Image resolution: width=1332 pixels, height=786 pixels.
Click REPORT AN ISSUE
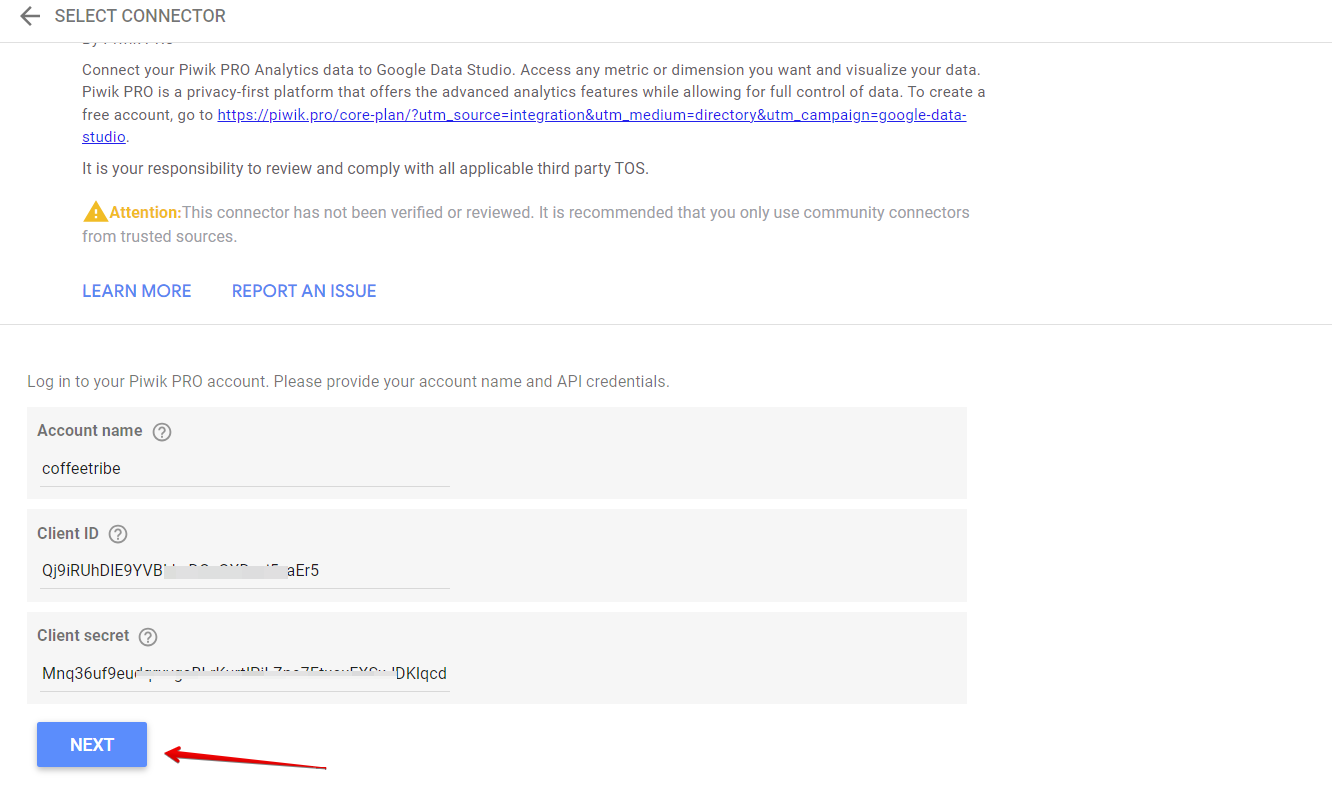click(x=304, y=291)
